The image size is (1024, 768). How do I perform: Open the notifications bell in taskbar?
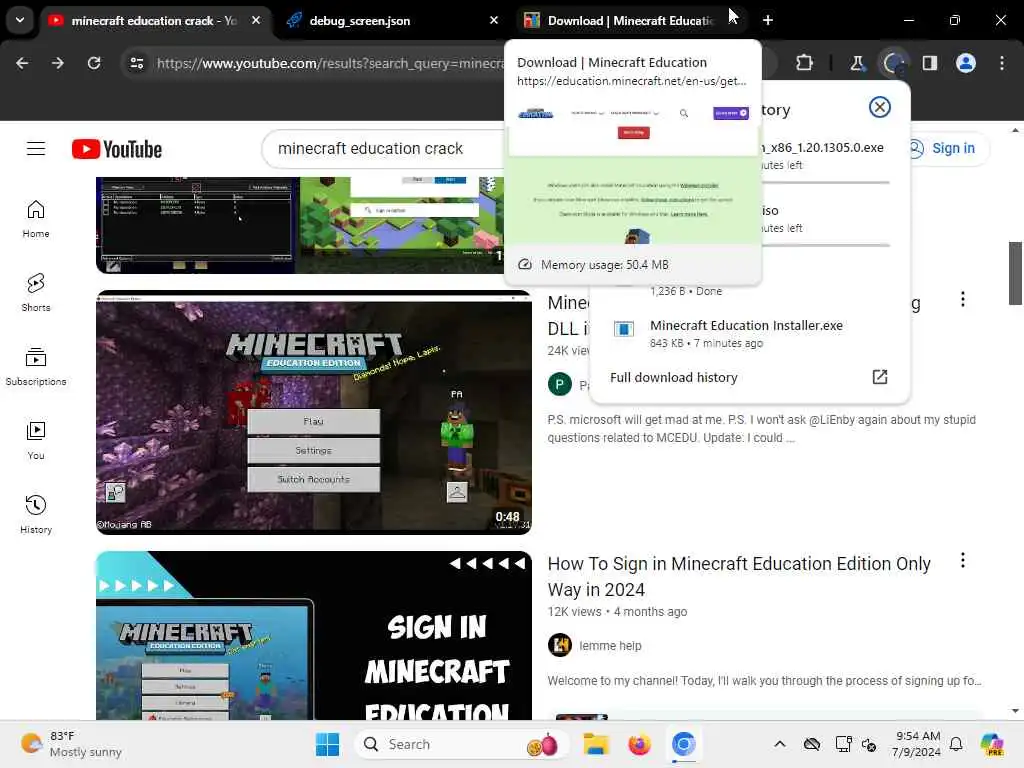[x=956, y=744]
